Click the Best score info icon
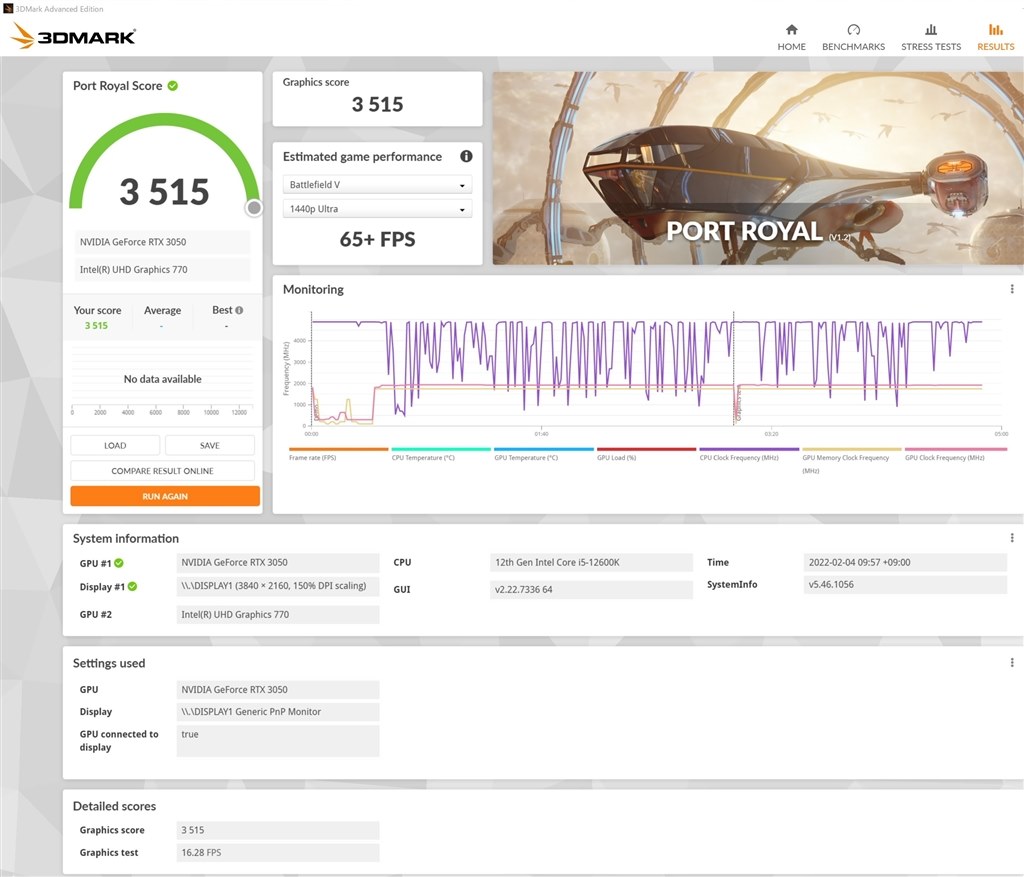The height and width of the screenshot is (877, 1024). (239, 310)
